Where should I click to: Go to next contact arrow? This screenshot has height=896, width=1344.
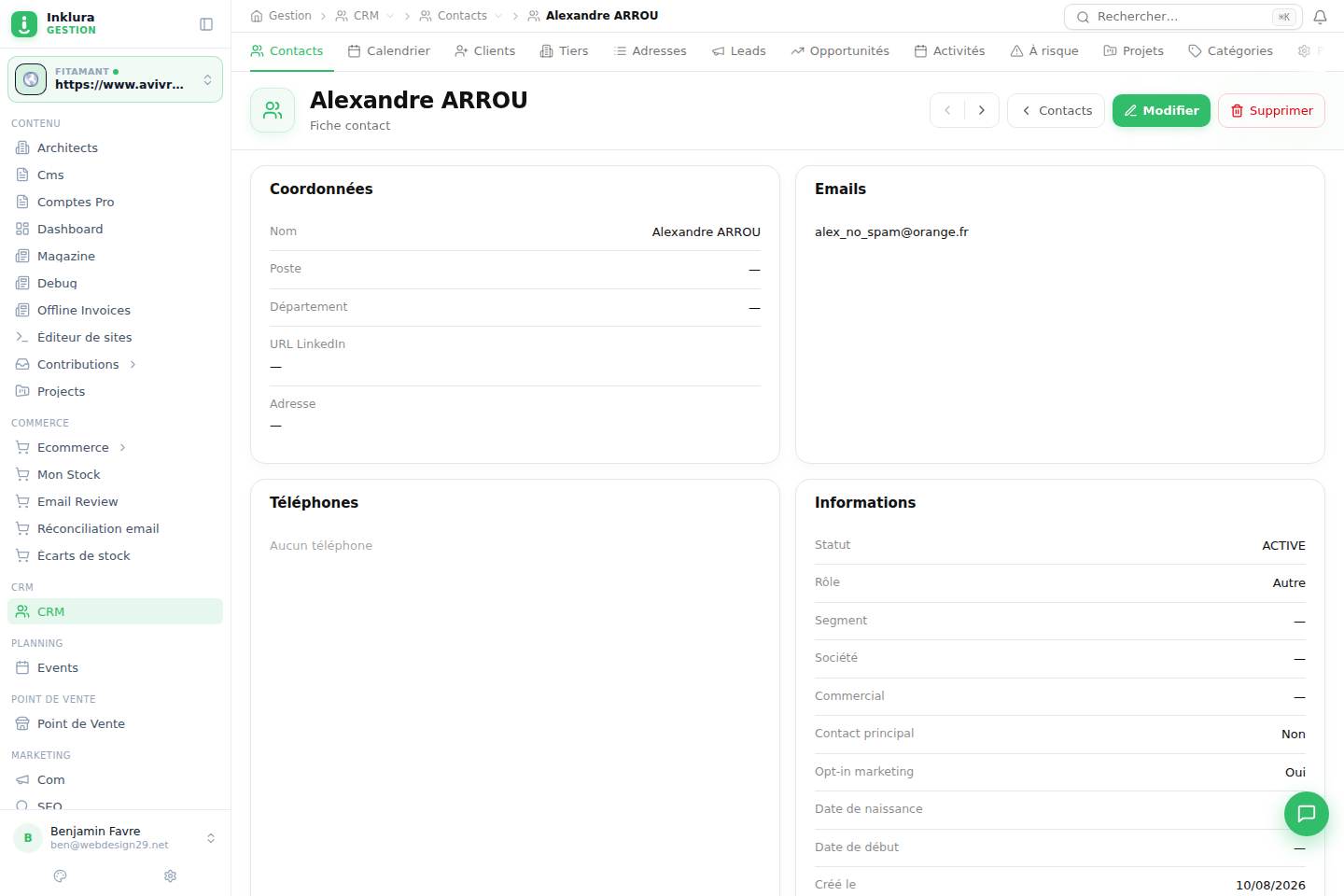tap(982, 110)
